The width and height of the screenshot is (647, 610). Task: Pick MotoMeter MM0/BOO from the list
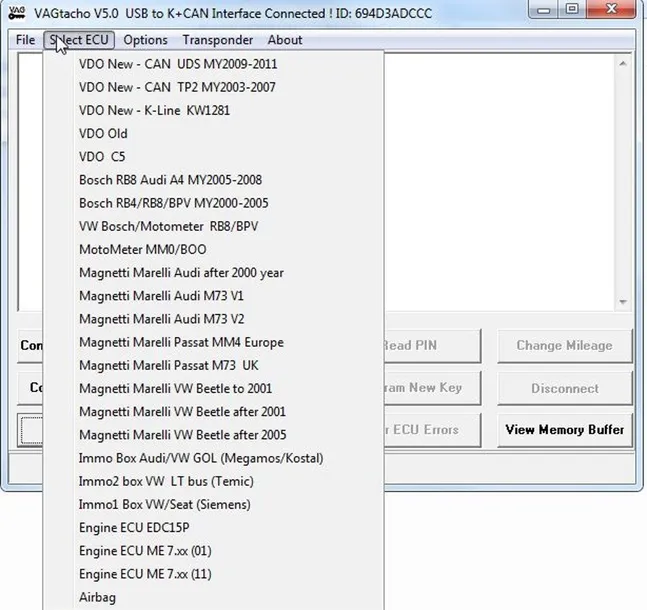pos(143,249)
